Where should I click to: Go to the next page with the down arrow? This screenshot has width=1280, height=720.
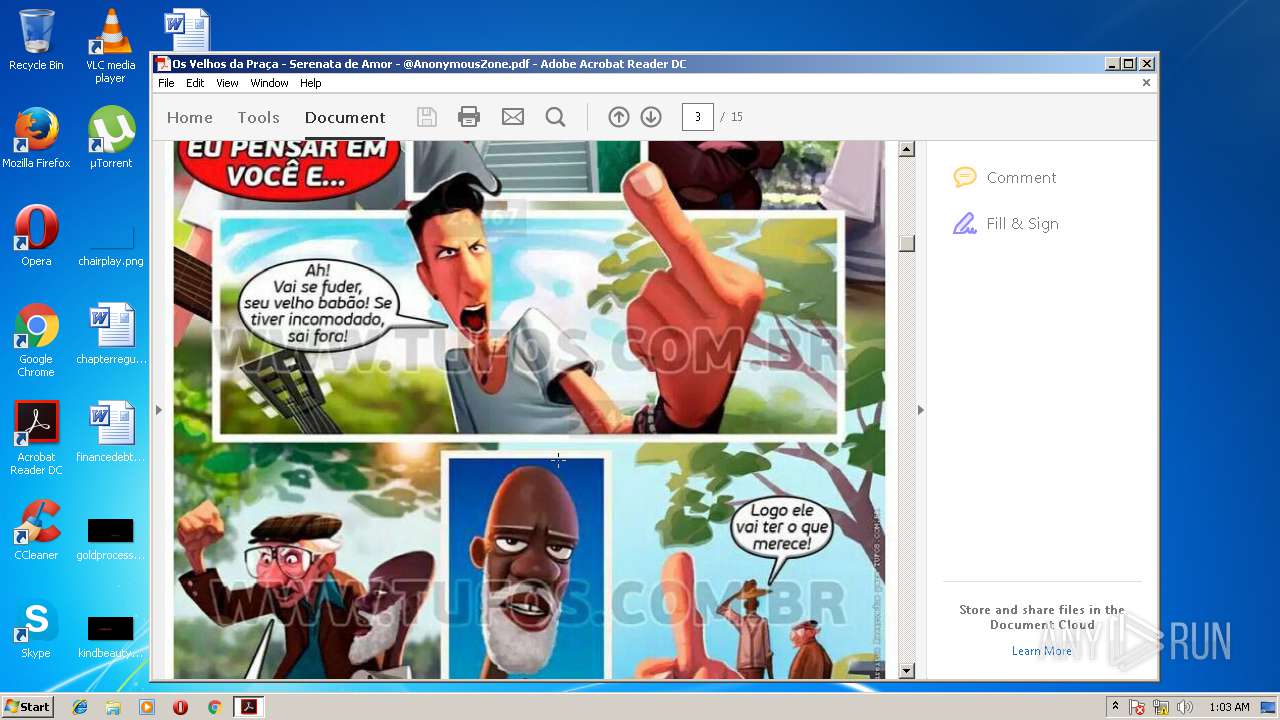[x=651, y=117]
